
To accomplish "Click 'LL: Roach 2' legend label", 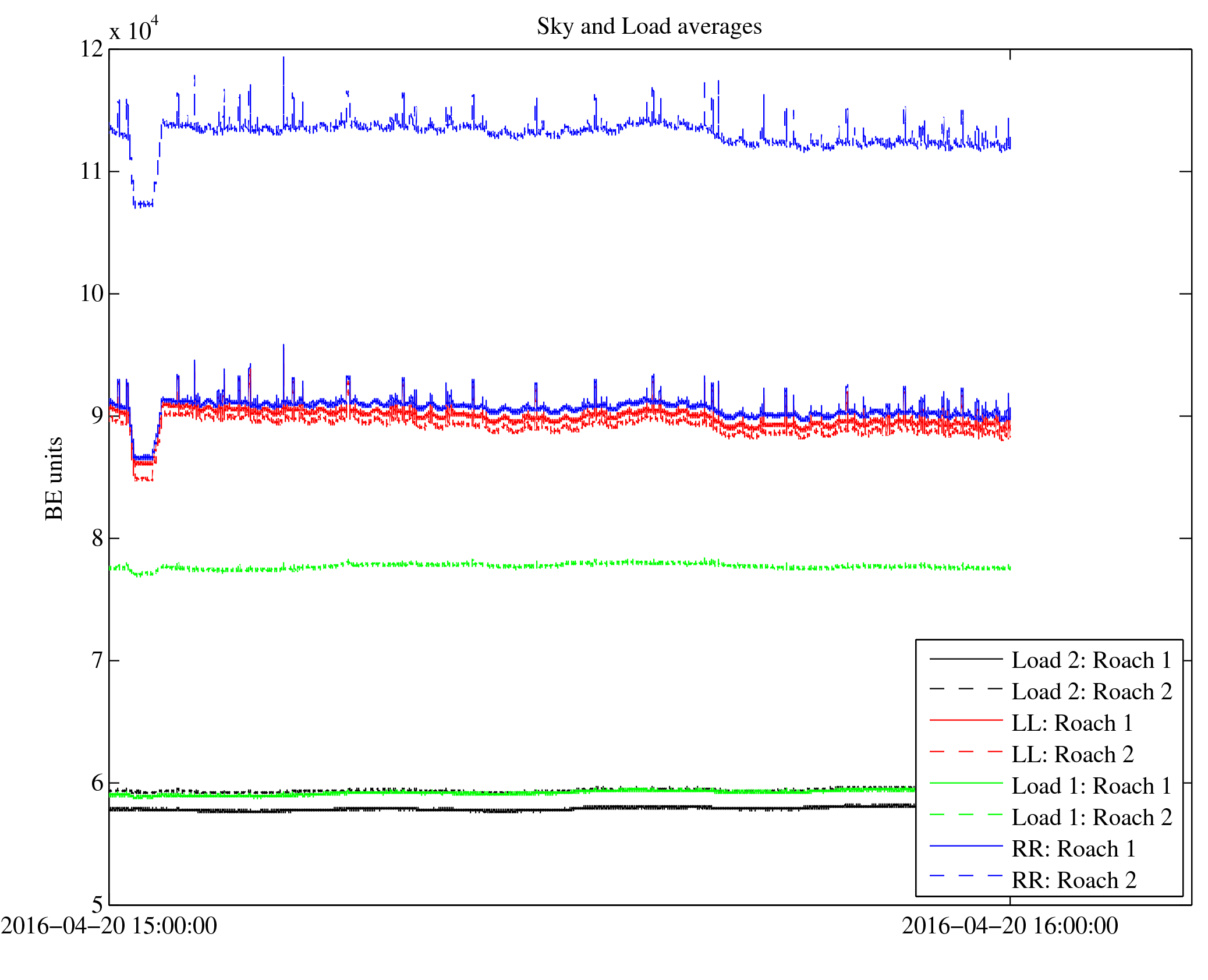I will pos(1072,755).
